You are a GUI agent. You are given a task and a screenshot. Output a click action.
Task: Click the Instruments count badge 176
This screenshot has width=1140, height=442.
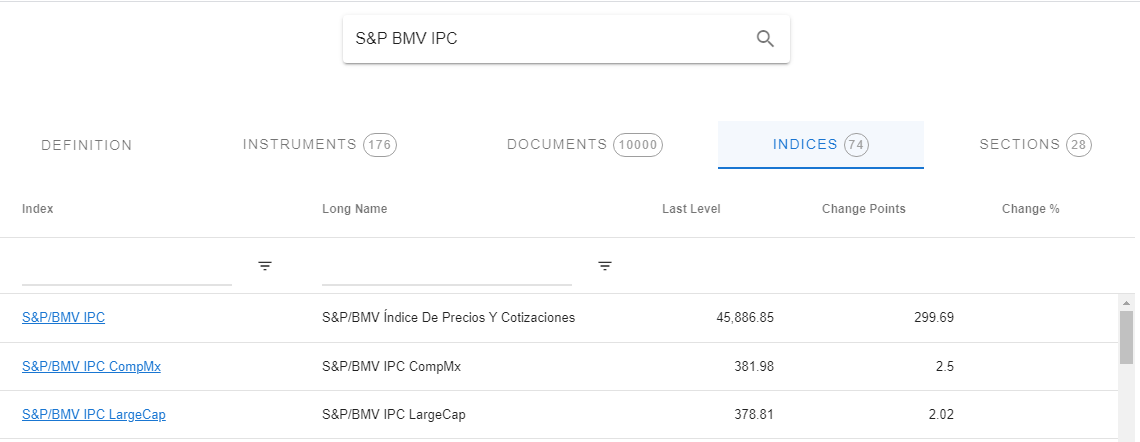[380, 145]
